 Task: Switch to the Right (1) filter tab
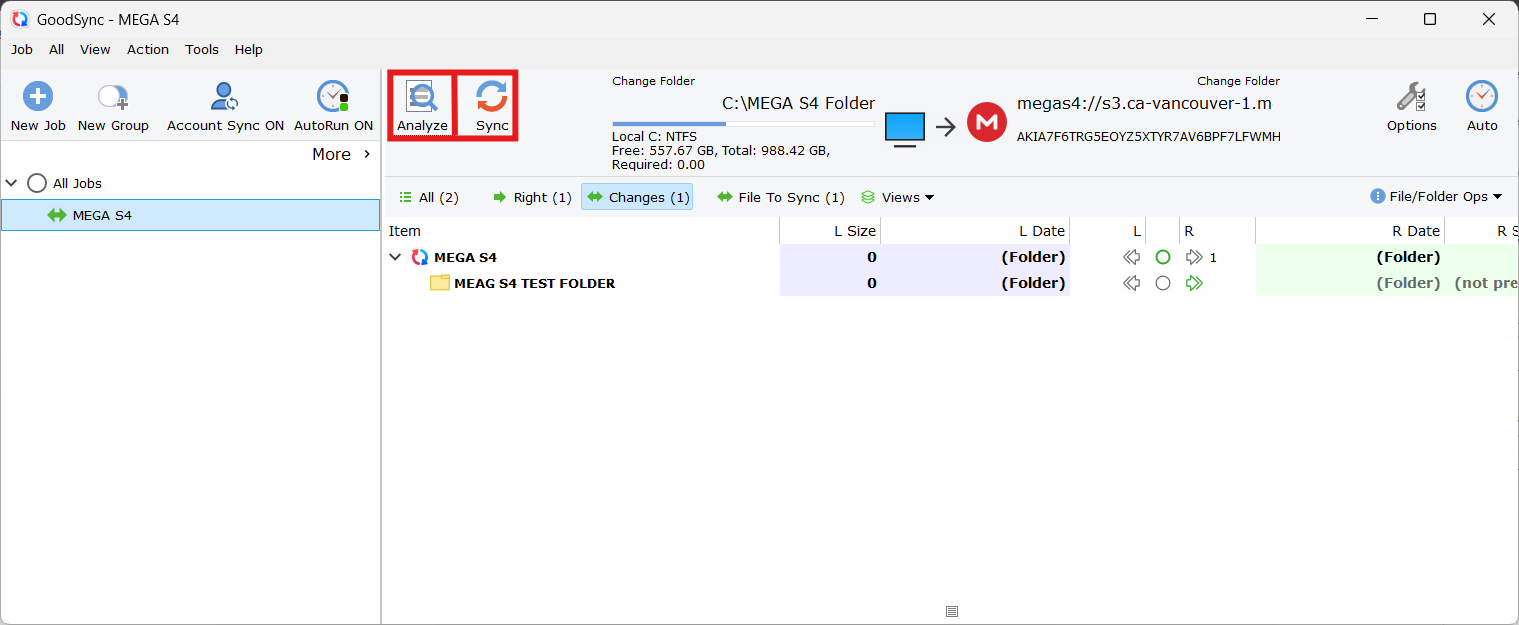[x=532, y=197]
